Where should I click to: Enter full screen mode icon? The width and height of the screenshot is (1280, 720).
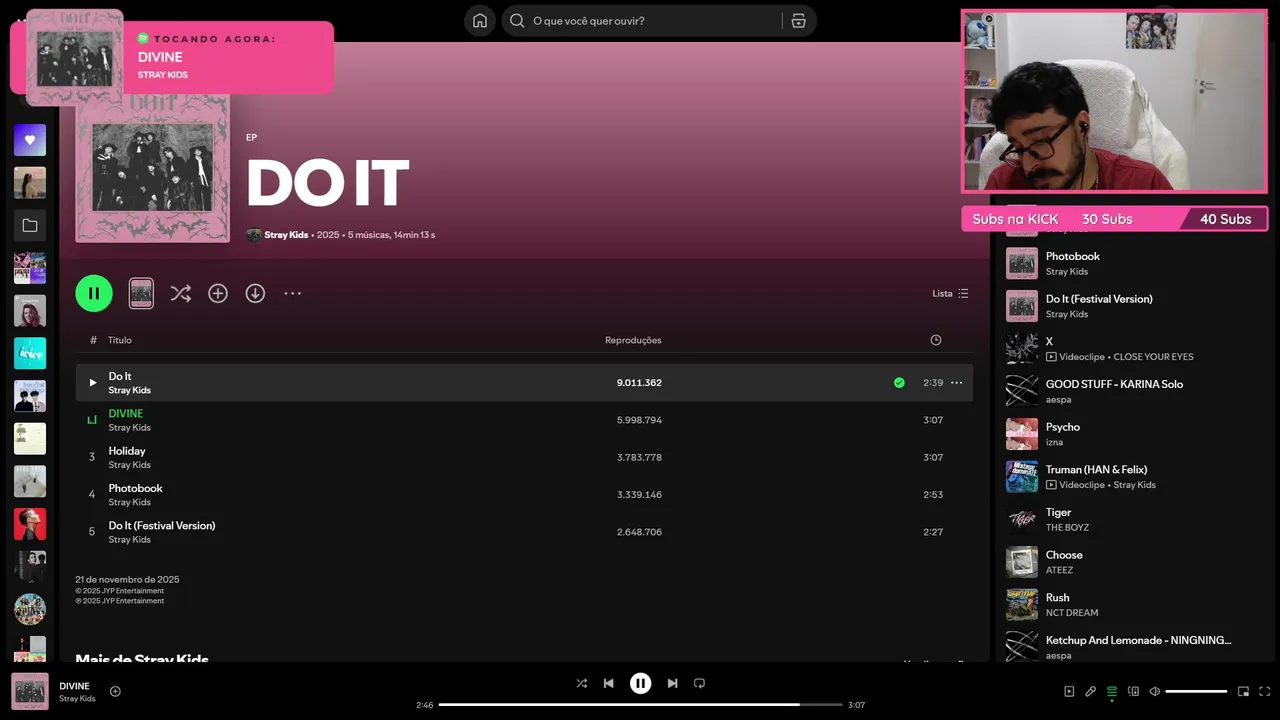point(1265,691)
